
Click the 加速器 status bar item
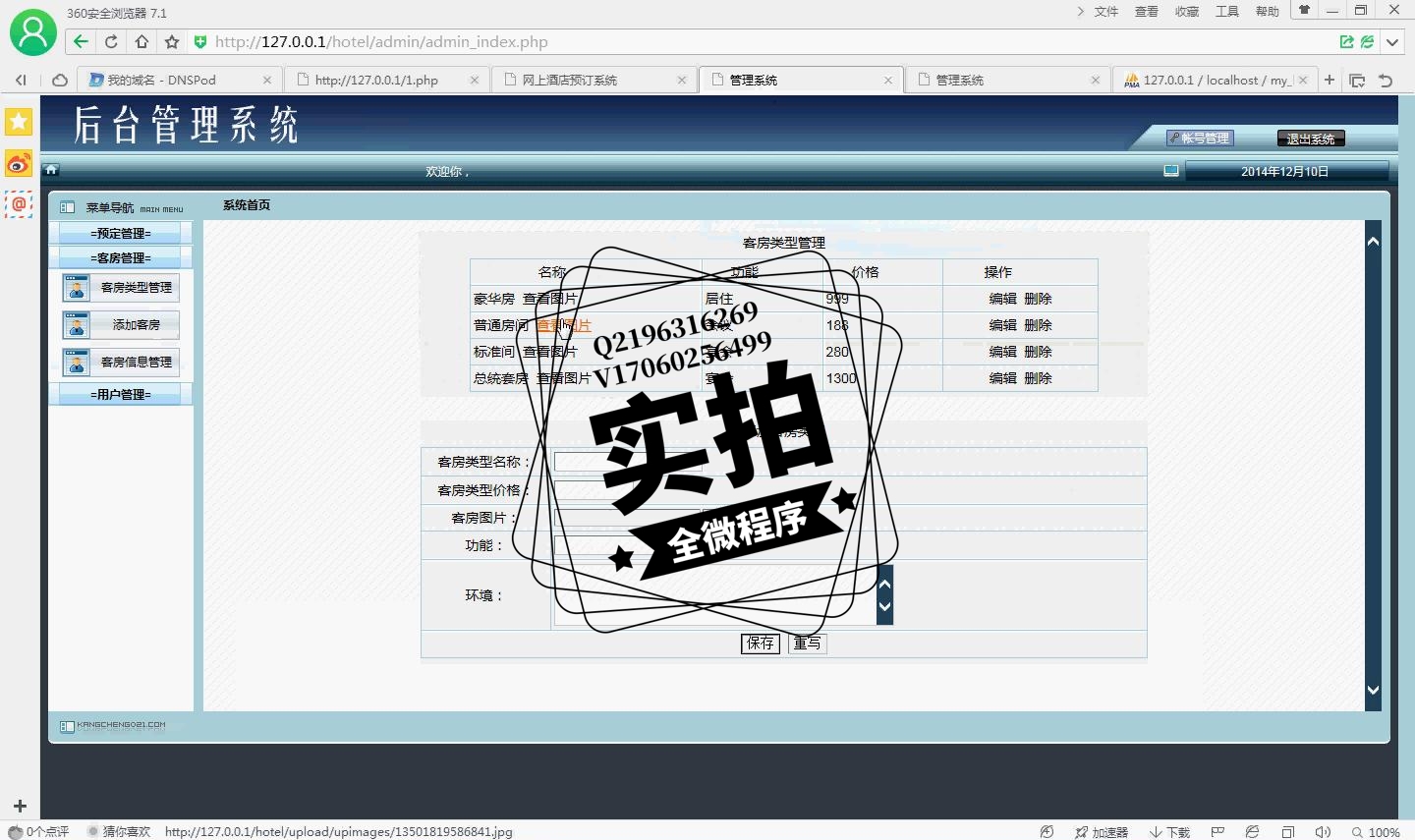click(x=1102, y=832)
